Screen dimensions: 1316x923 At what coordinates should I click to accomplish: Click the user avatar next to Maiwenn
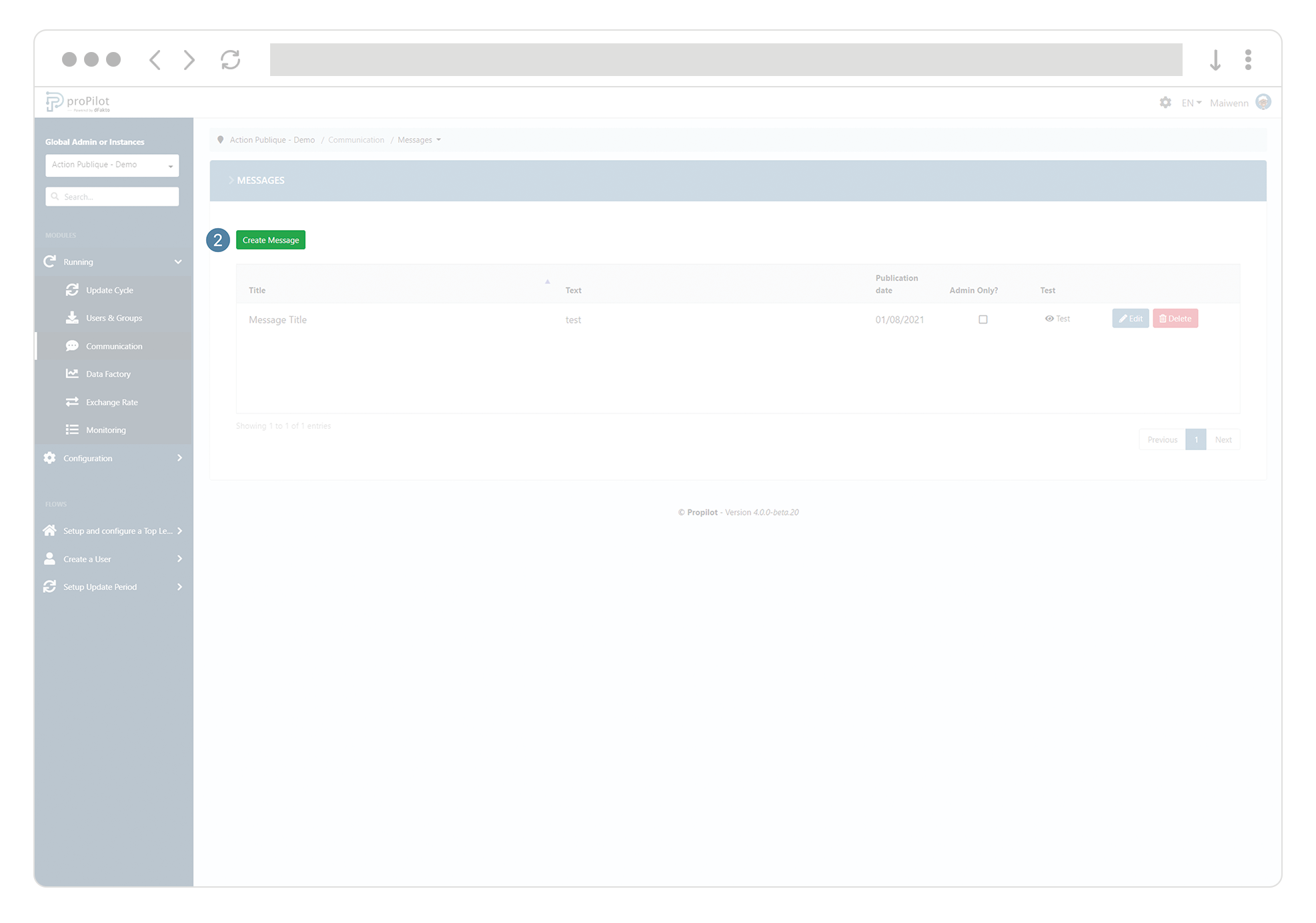(1263, 102)
